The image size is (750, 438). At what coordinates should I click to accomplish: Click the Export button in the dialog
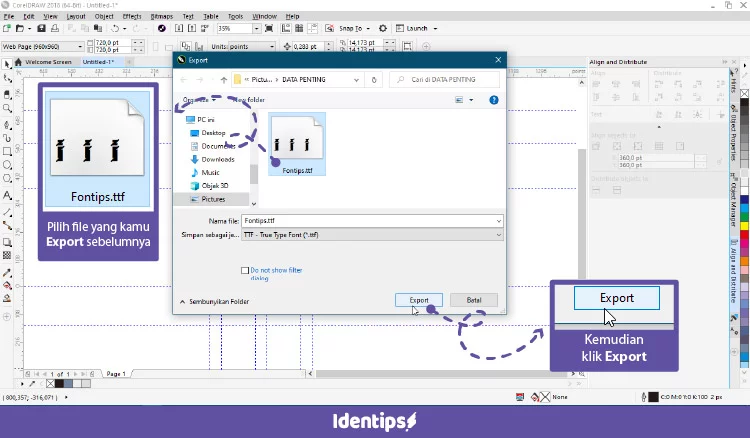pos(418,300)
